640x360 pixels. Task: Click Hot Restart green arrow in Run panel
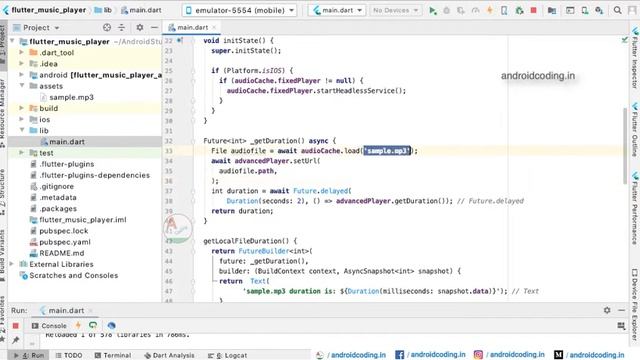[x=93, y=325]
